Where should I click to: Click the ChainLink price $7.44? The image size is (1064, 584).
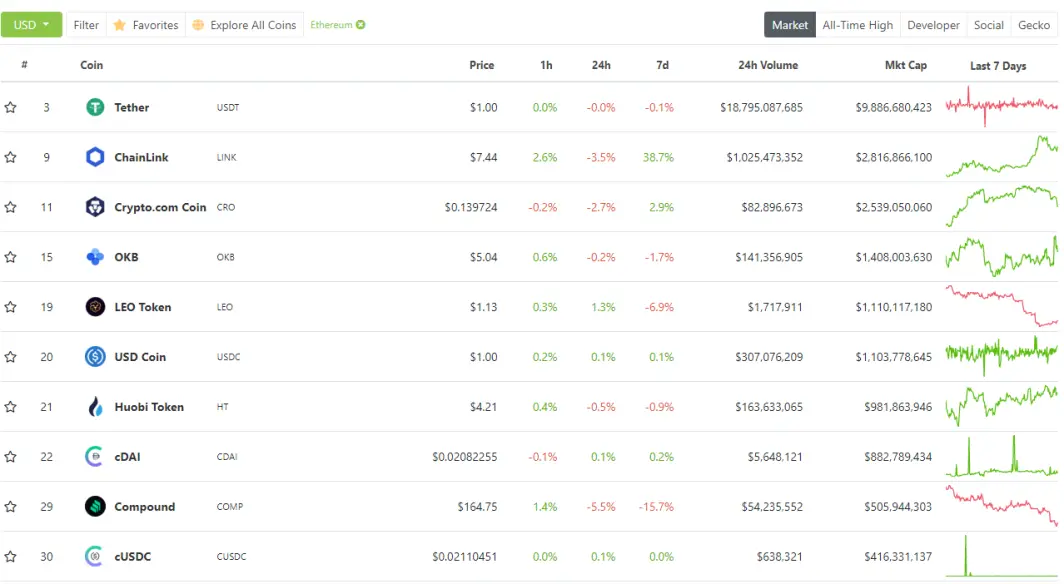click(x=483, y=157)
